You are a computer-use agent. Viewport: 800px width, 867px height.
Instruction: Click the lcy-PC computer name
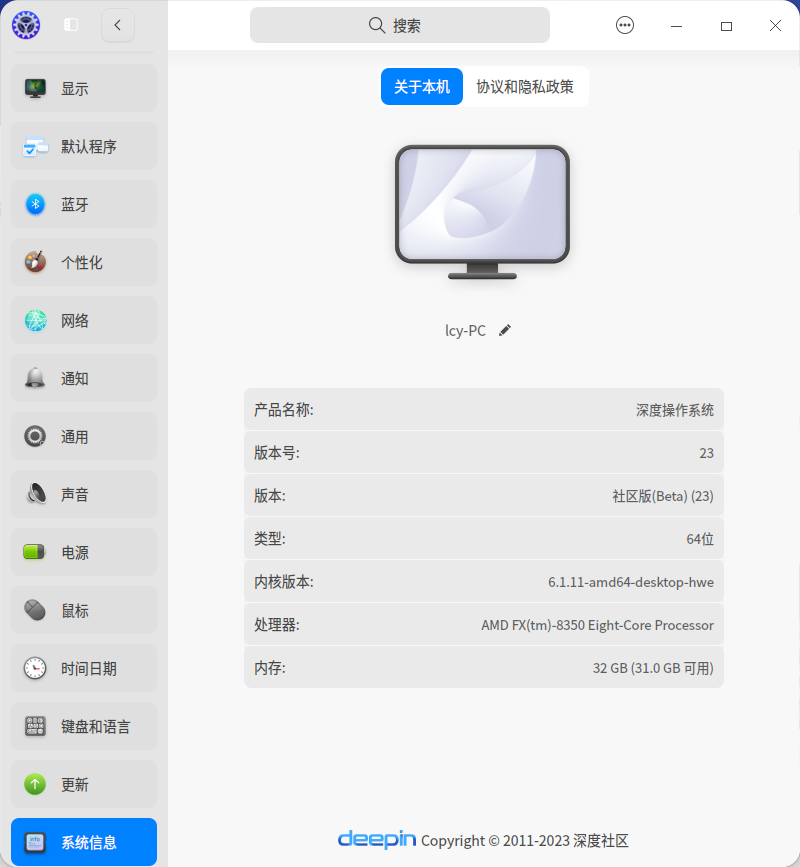coord(466,331)
